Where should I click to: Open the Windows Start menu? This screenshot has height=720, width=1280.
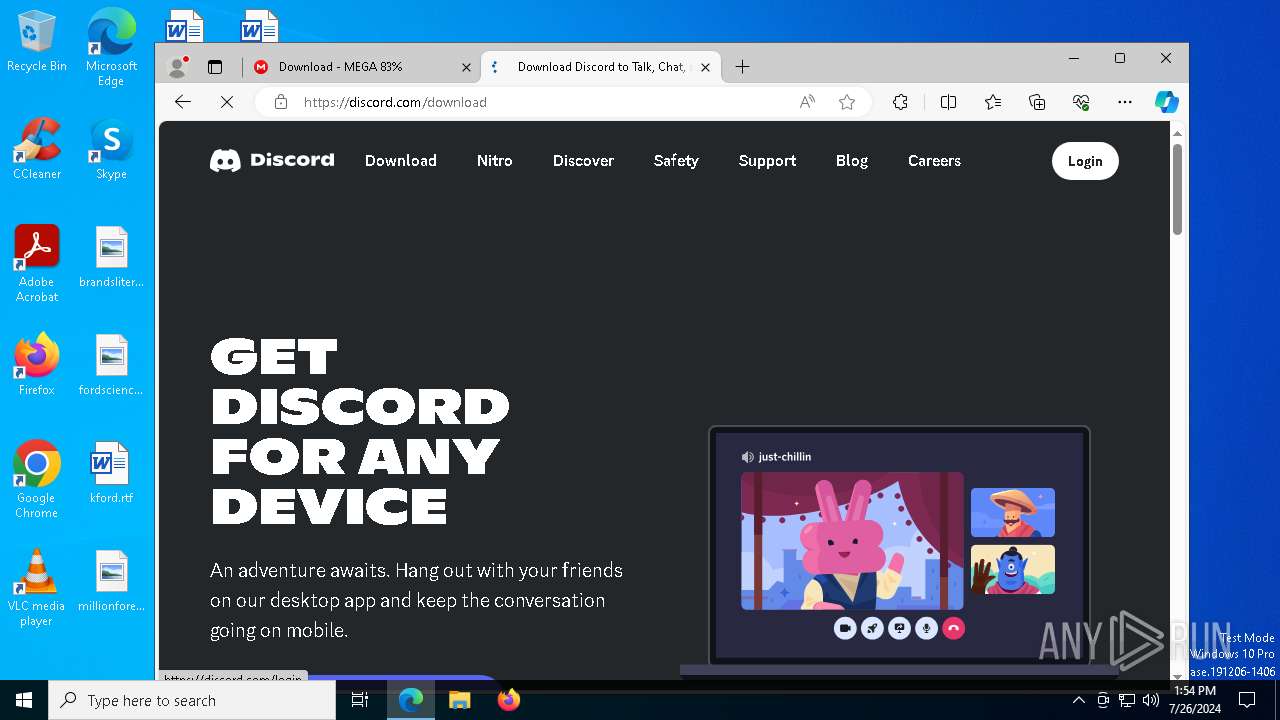point(24,700)
